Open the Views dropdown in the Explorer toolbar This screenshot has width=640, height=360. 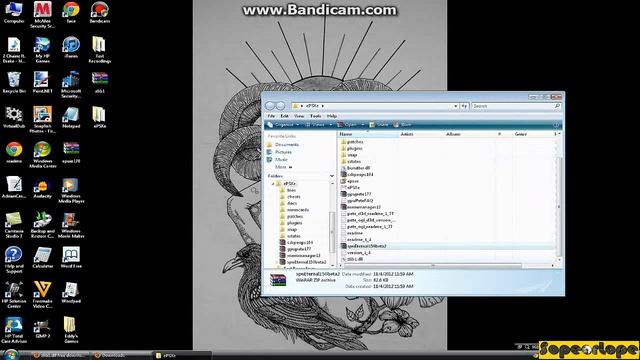click(x=318, y=124)
